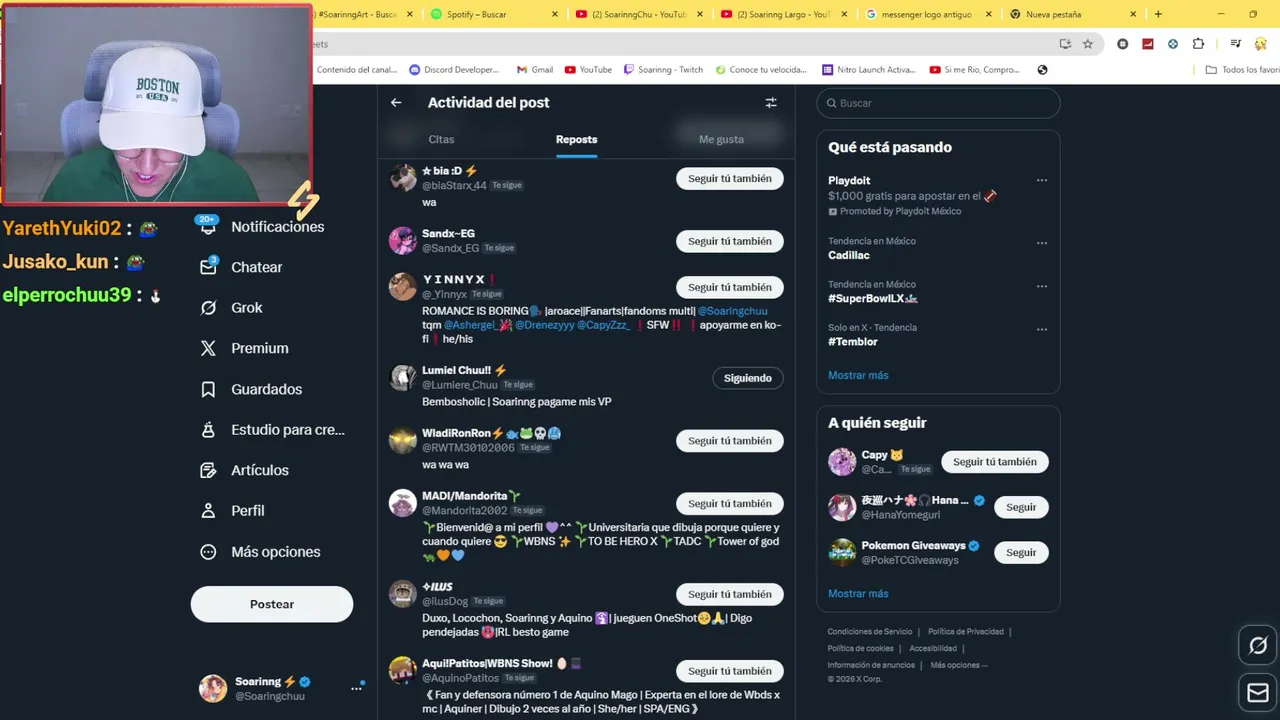Switch to the Citas tab

pyautogui.click(x=441, y=139)
